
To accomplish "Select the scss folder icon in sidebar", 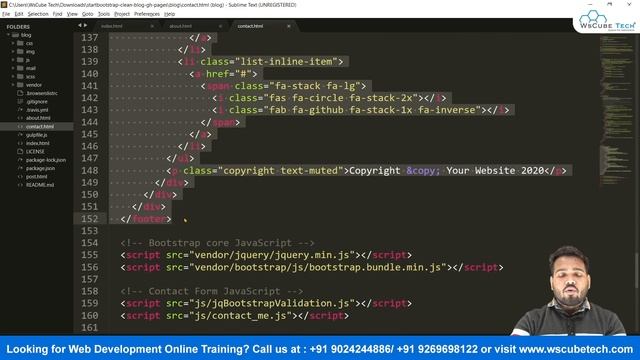I will coord(20,76).
